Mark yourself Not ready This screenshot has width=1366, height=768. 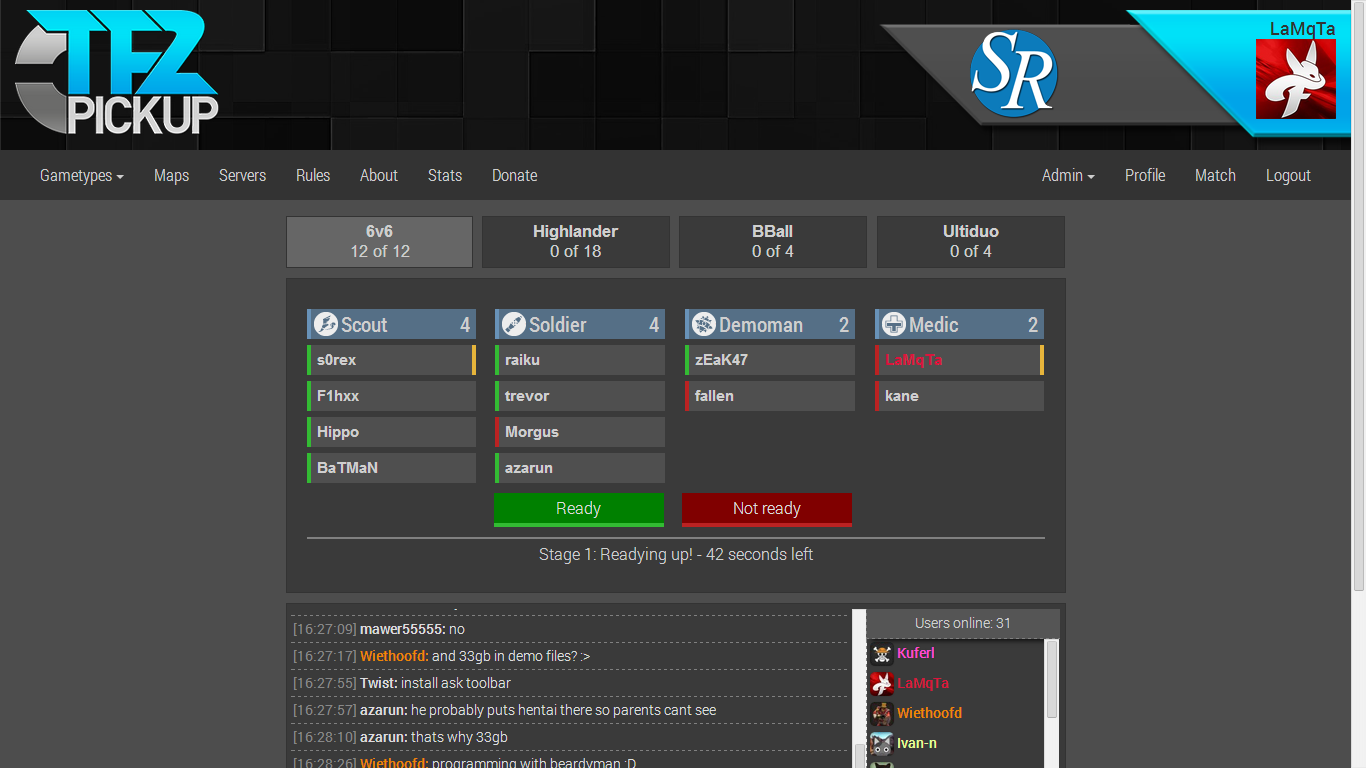[767, 509]
